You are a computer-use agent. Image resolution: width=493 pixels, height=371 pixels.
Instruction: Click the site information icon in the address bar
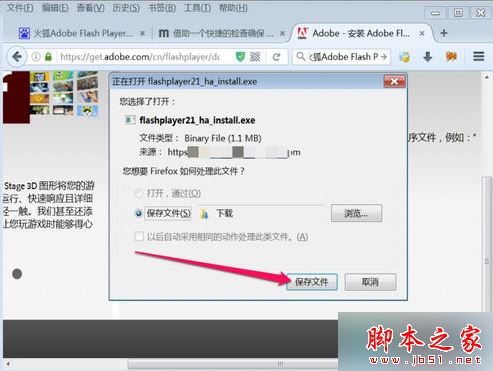(36, 57)
